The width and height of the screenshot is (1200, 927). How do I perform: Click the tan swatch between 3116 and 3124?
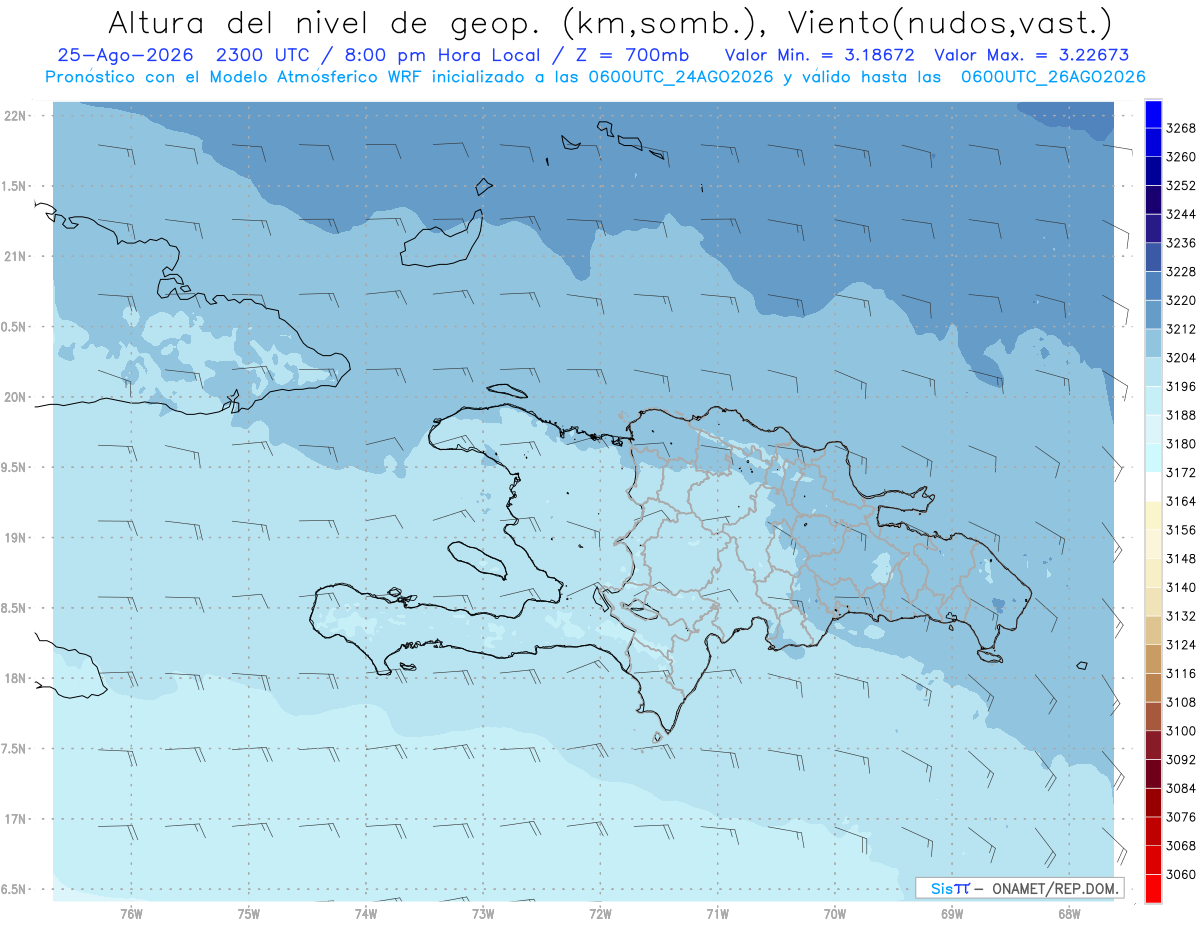click(1153, 659)
